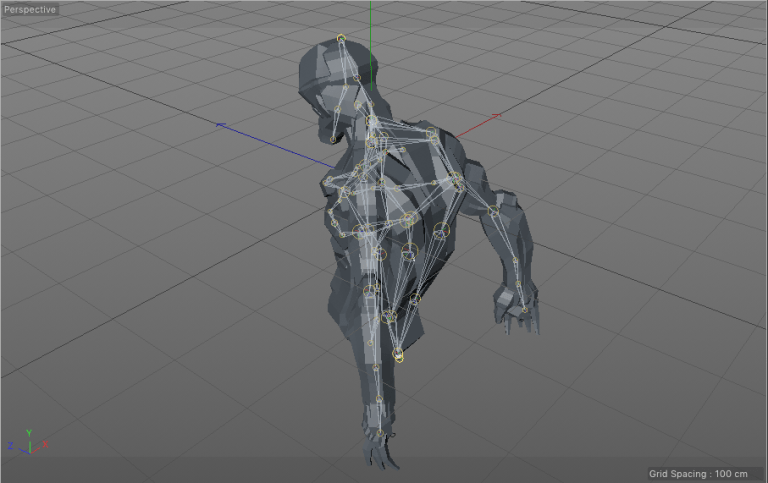Select the lowest yellow joint at hips
This screenshot has height=483, width=768.
(399, 355)
